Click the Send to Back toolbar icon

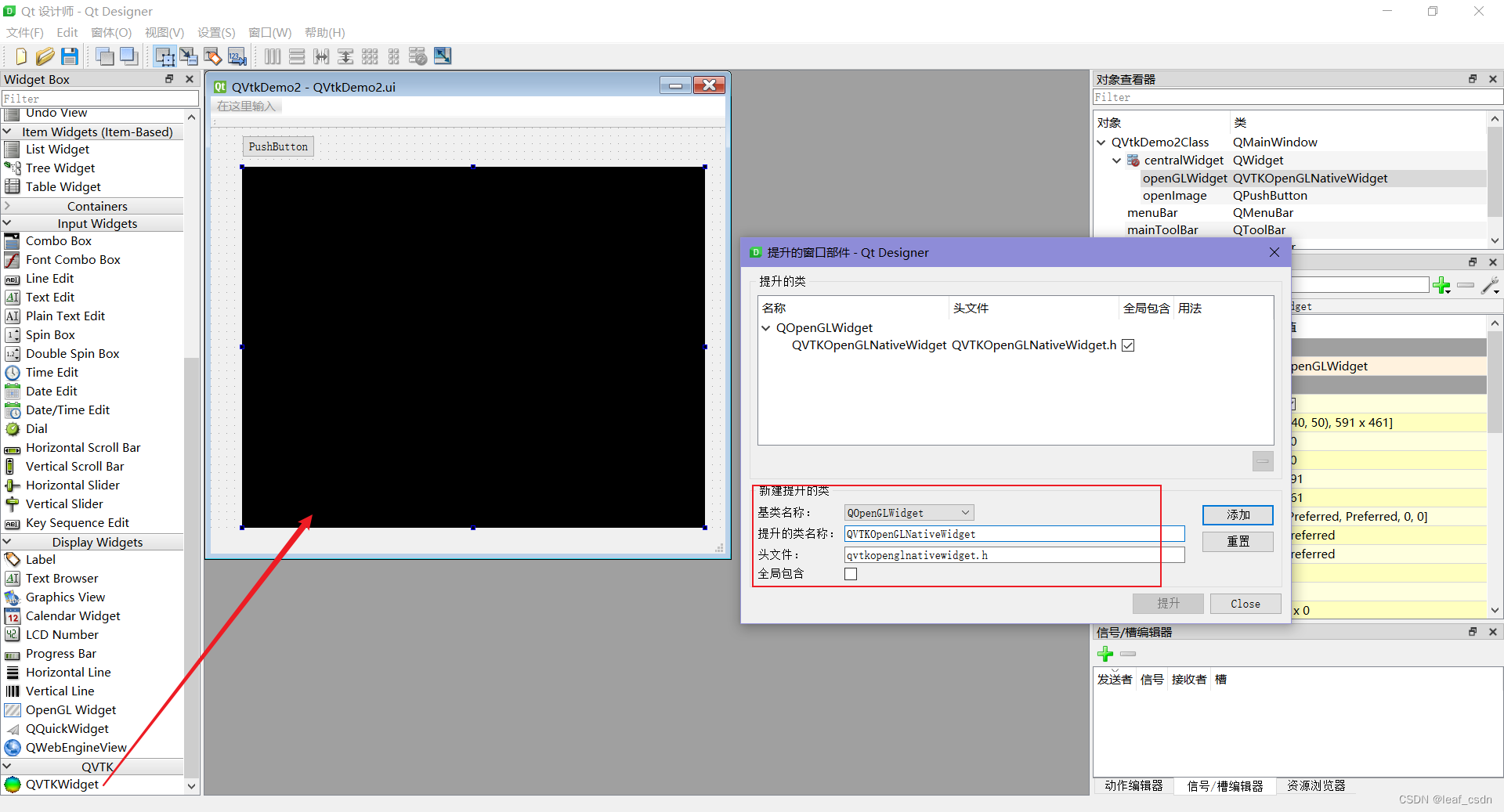click(x=104, y=56)
